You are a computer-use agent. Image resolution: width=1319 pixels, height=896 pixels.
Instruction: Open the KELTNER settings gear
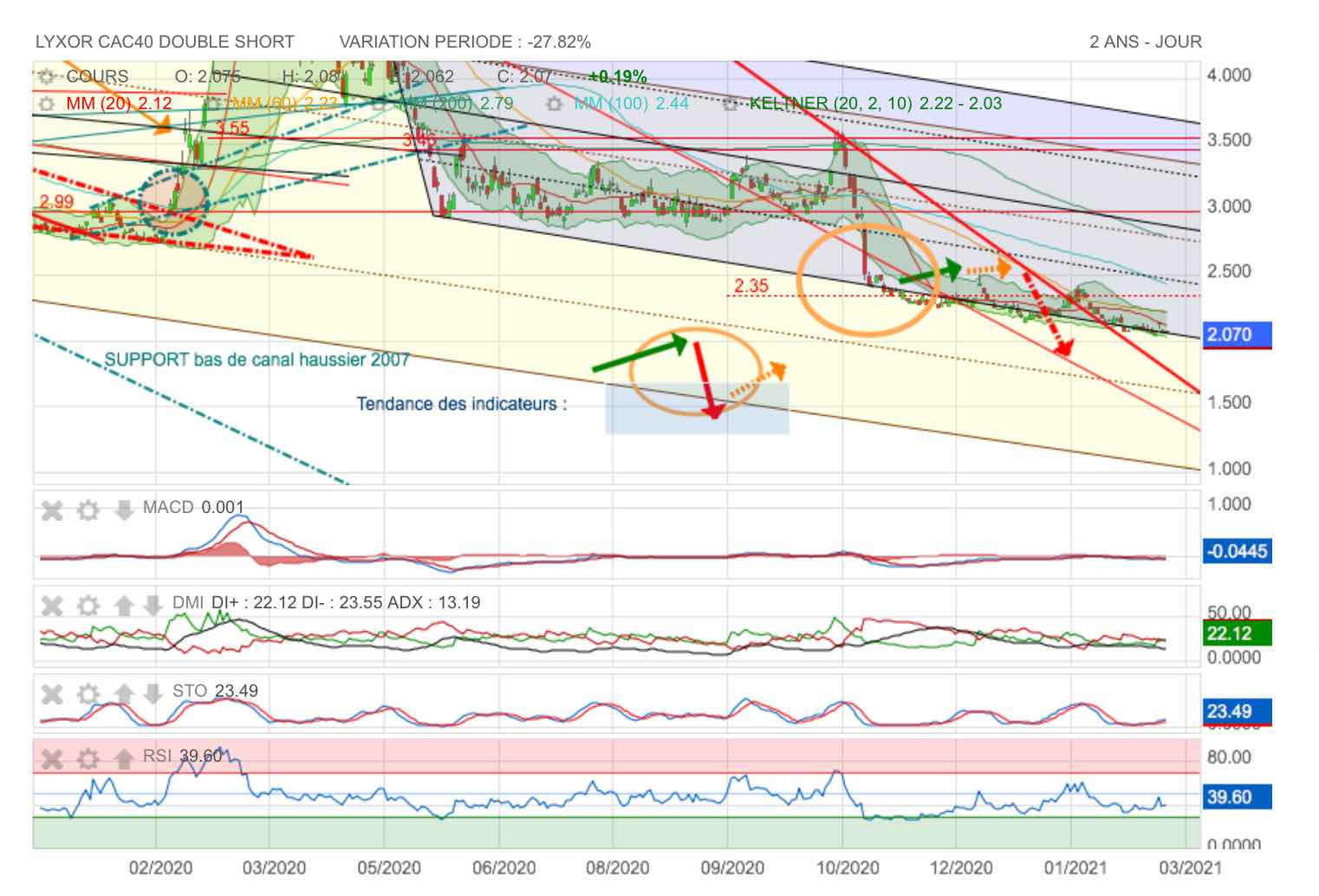(731, 103)
